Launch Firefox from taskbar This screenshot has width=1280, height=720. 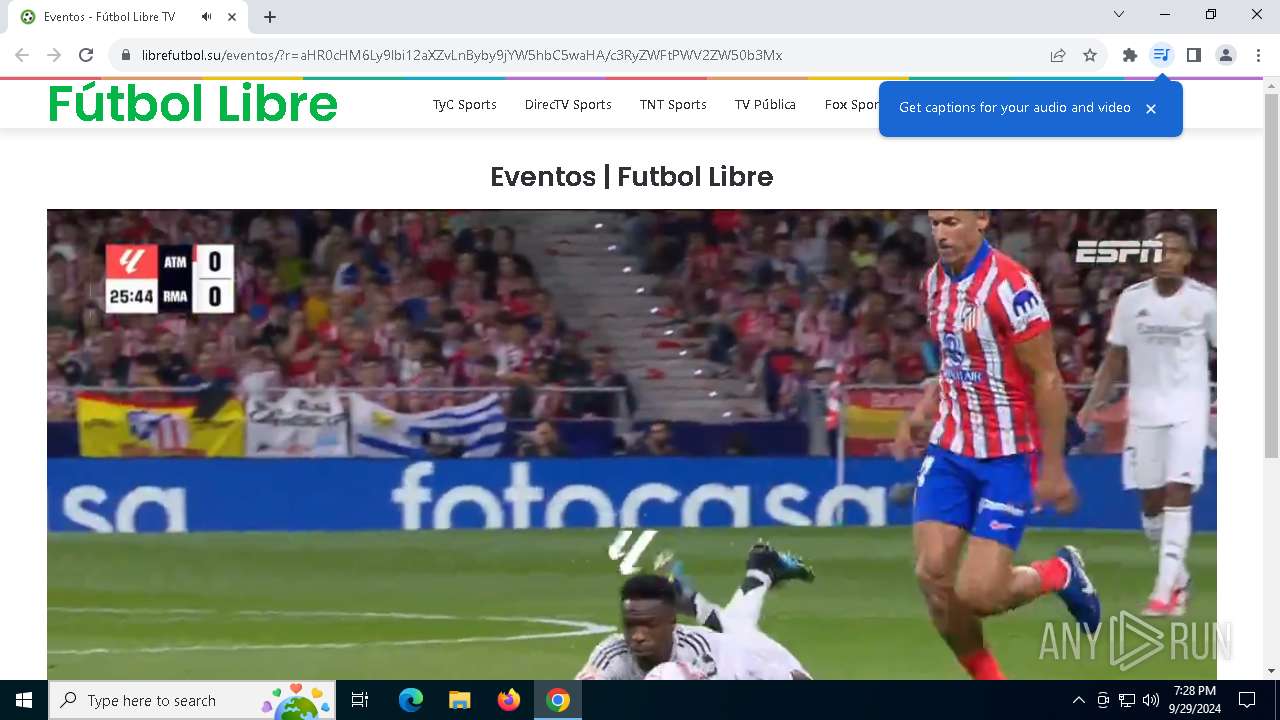[x=509, y=700]
